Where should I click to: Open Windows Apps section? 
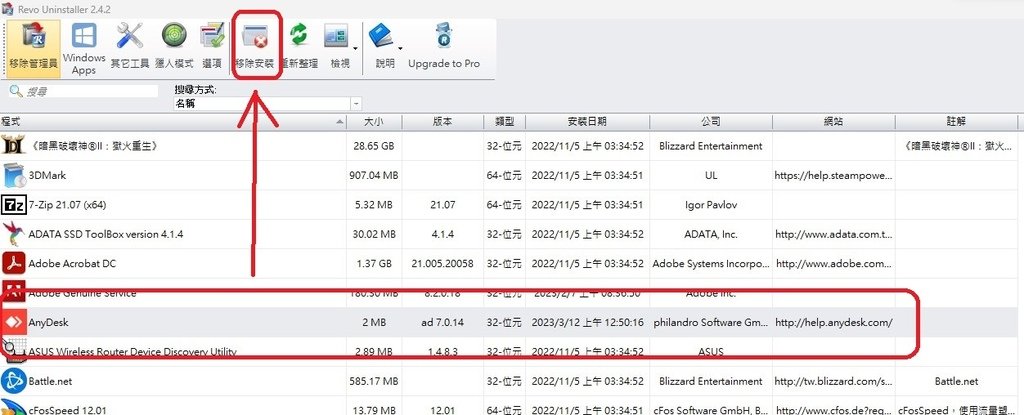(x=84, y=47)
